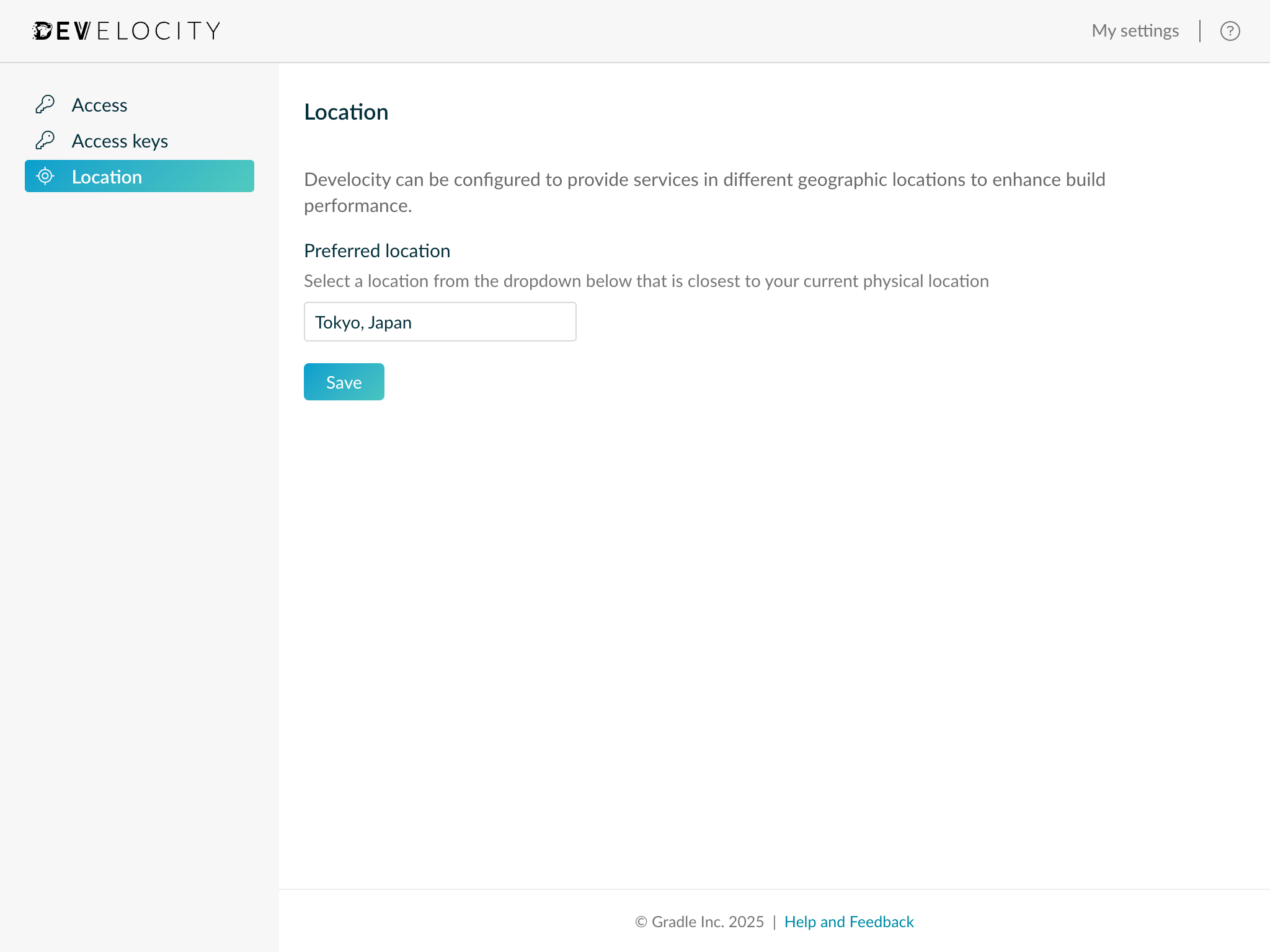Screen dimensions: 1270x952
Task: Open Help and Feedback
Action: [849, 922]
